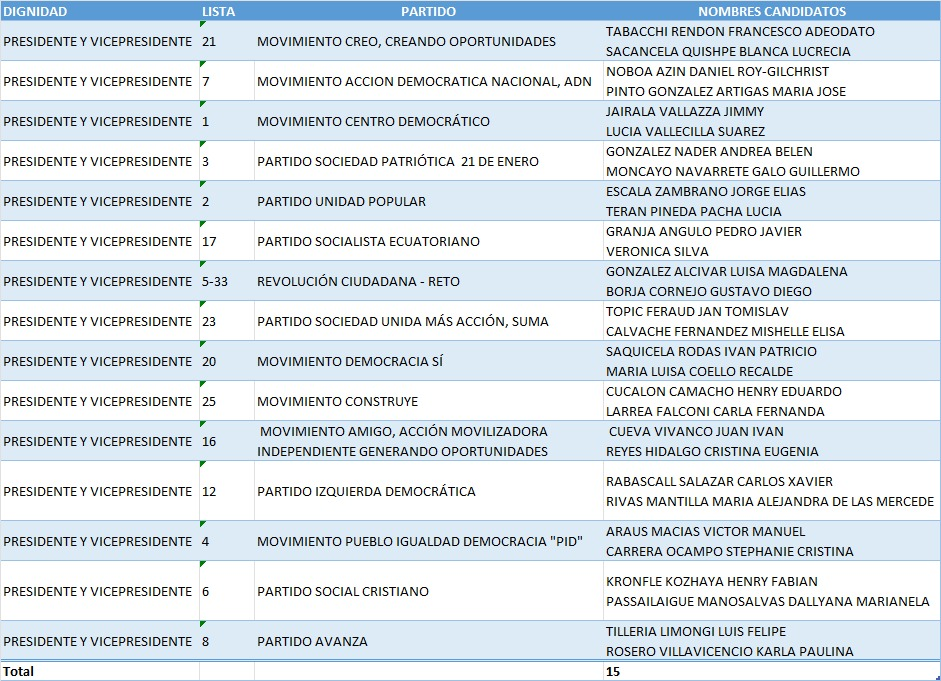Image resolution: width=941 pixels, height=681 pixels.
Task: Select candidate PASSAILAIGUE MANOSALVAS DALLYANA MARIANELA
Action: pyautogui.click(x=768, y=601)
